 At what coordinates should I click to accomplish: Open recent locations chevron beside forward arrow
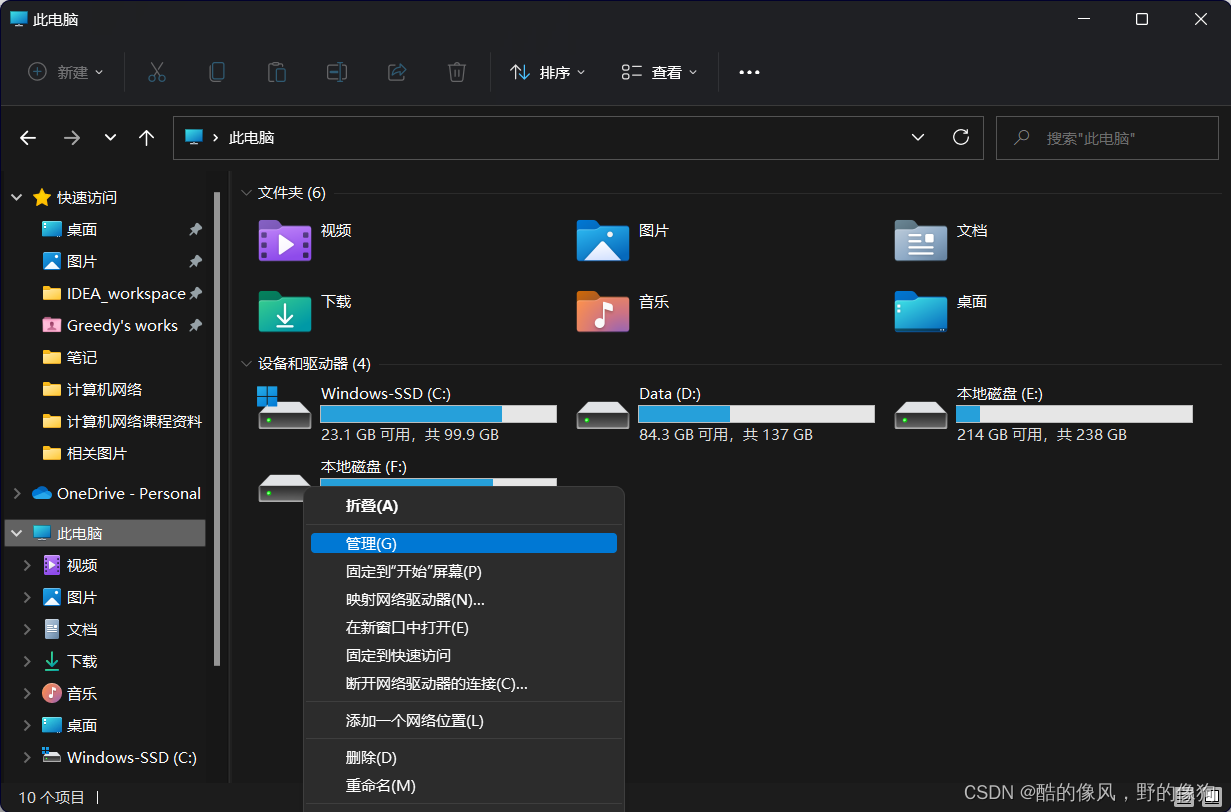pos(110,138)
